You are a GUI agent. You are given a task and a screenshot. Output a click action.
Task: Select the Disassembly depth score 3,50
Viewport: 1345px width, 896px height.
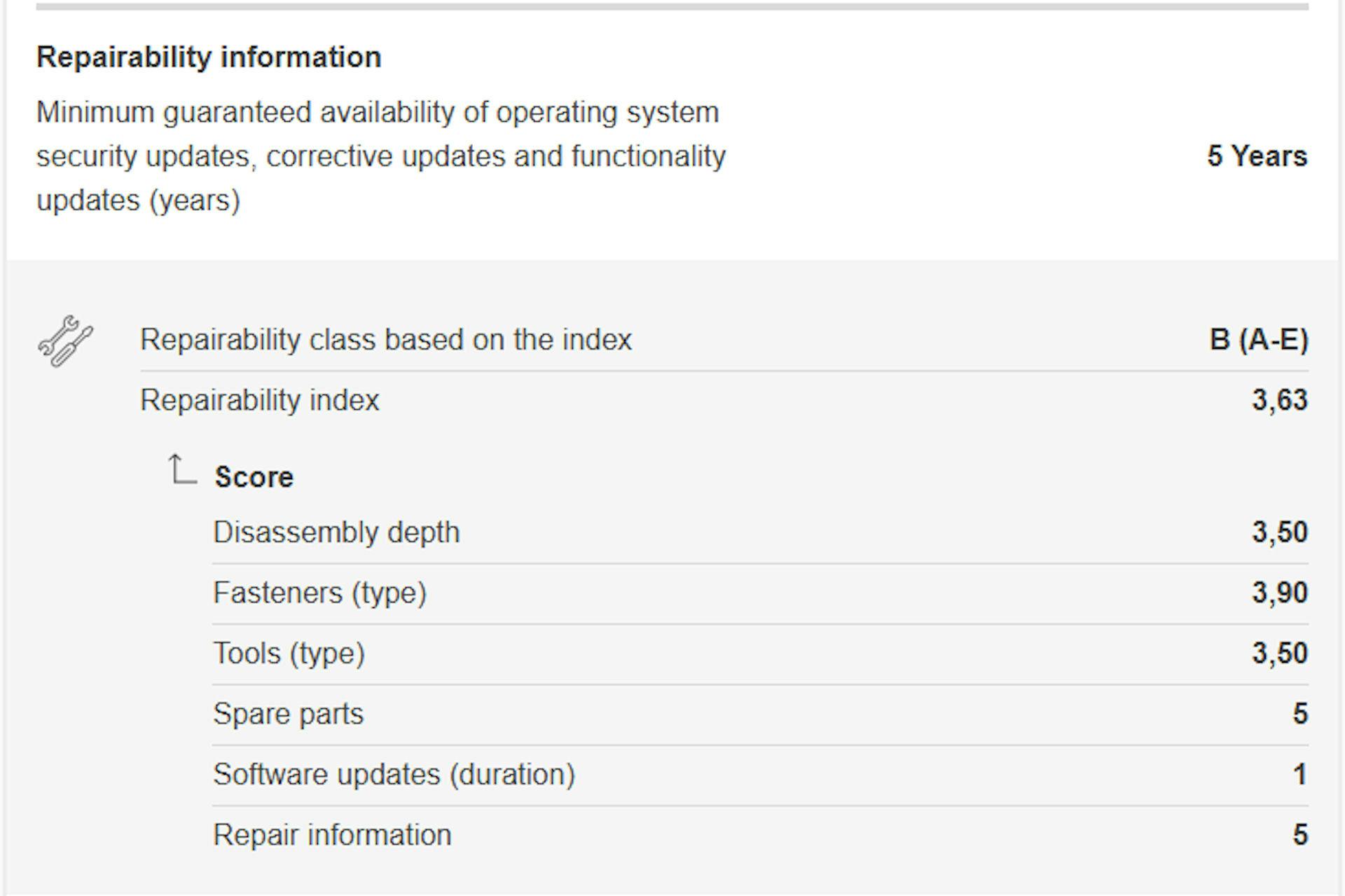click(x=1279, y=532)
